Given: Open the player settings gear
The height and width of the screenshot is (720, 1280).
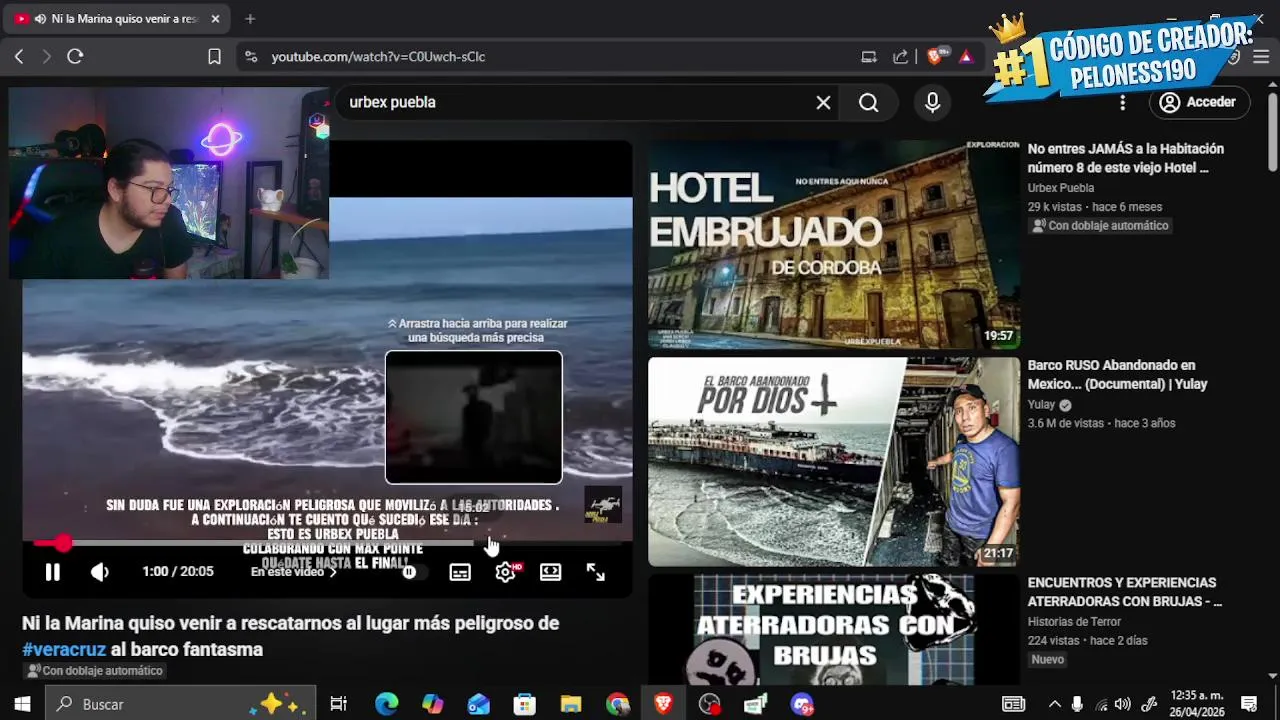Looking at the screenshot, I should click(x=506, y=572).
